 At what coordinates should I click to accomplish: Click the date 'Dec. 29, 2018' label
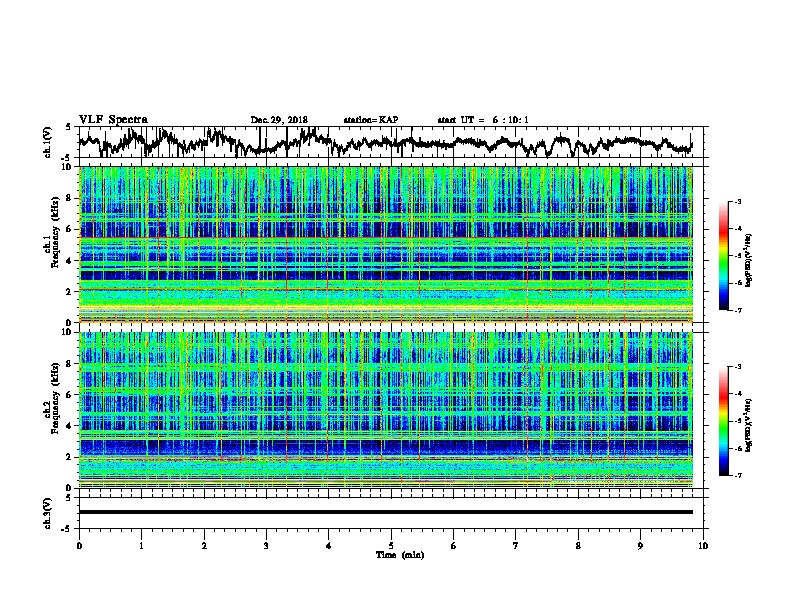point(279,120)
